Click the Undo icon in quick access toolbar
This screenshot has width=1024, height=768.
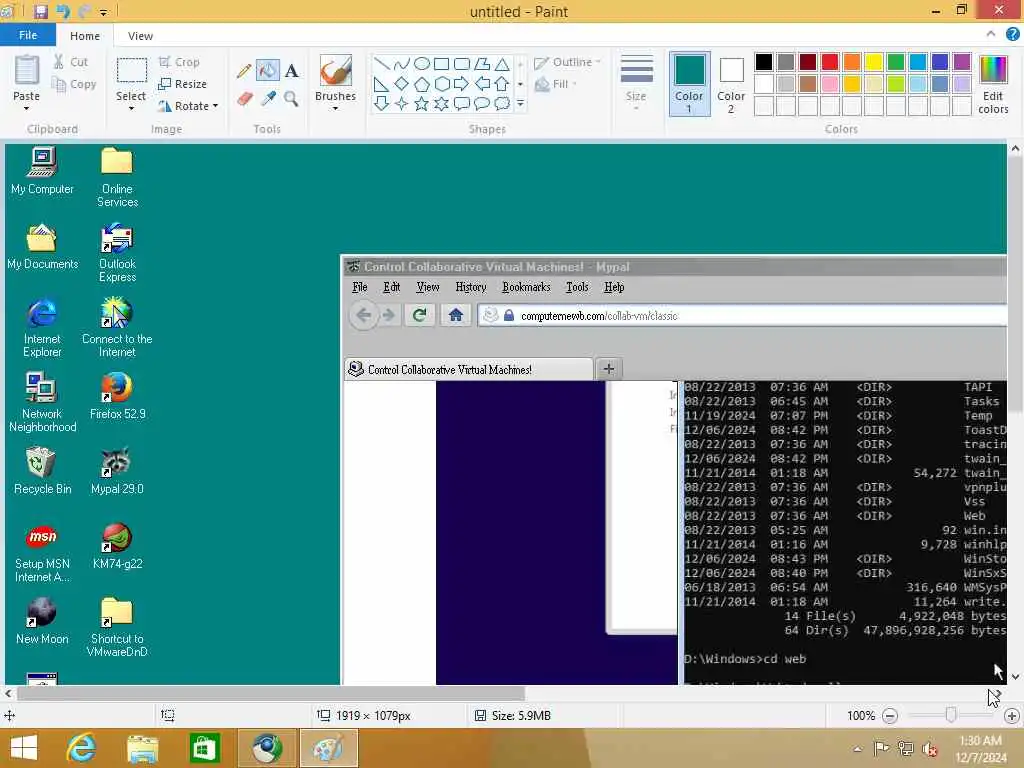tap(63, 12)
